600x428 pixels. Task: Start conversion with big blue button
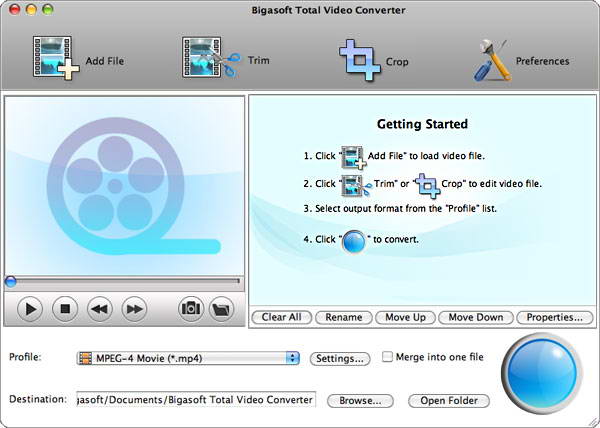542,373
